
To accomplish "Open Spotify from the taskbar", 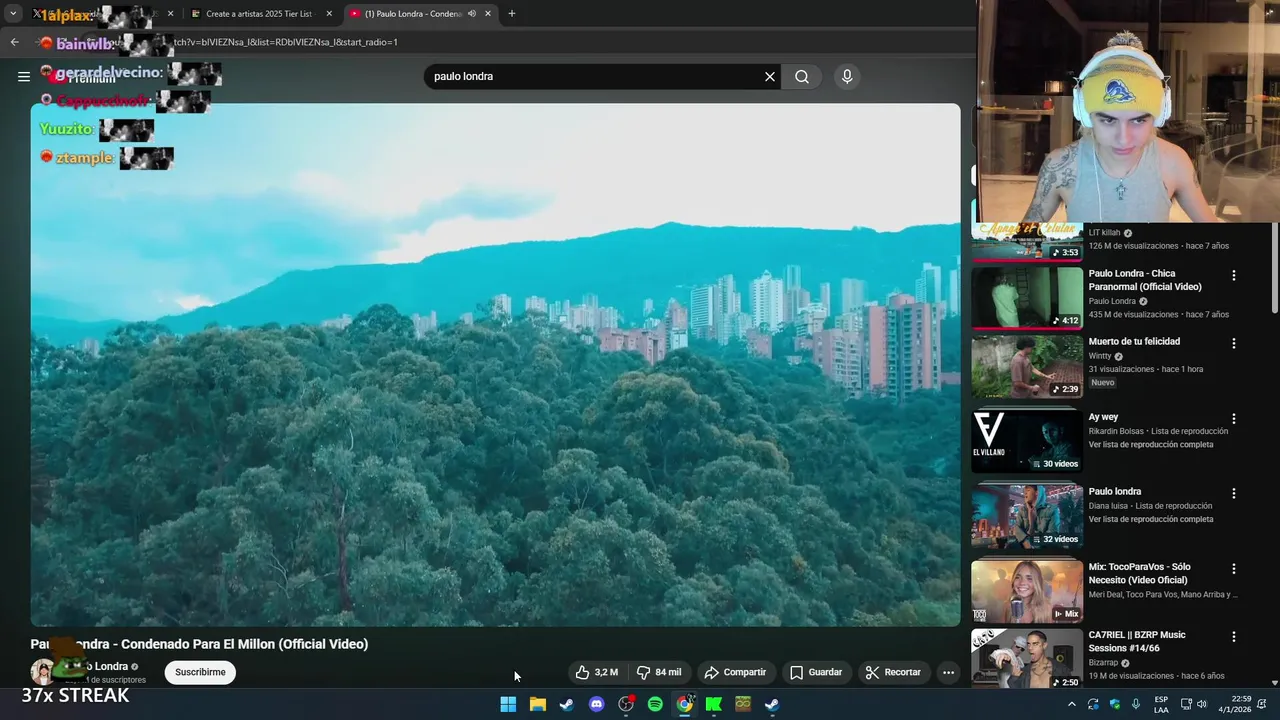I will (655, 704).
